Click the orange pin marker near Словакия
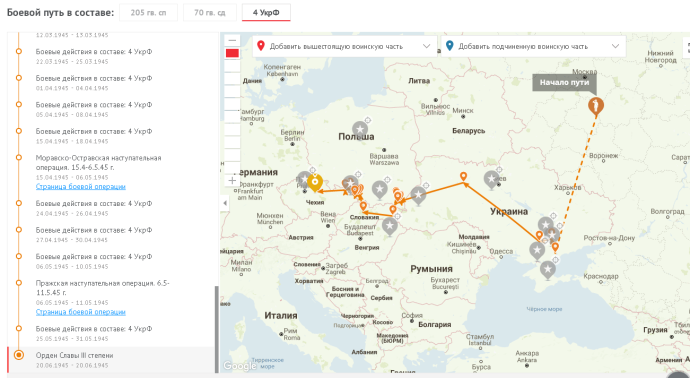 [x=363, y=206]
